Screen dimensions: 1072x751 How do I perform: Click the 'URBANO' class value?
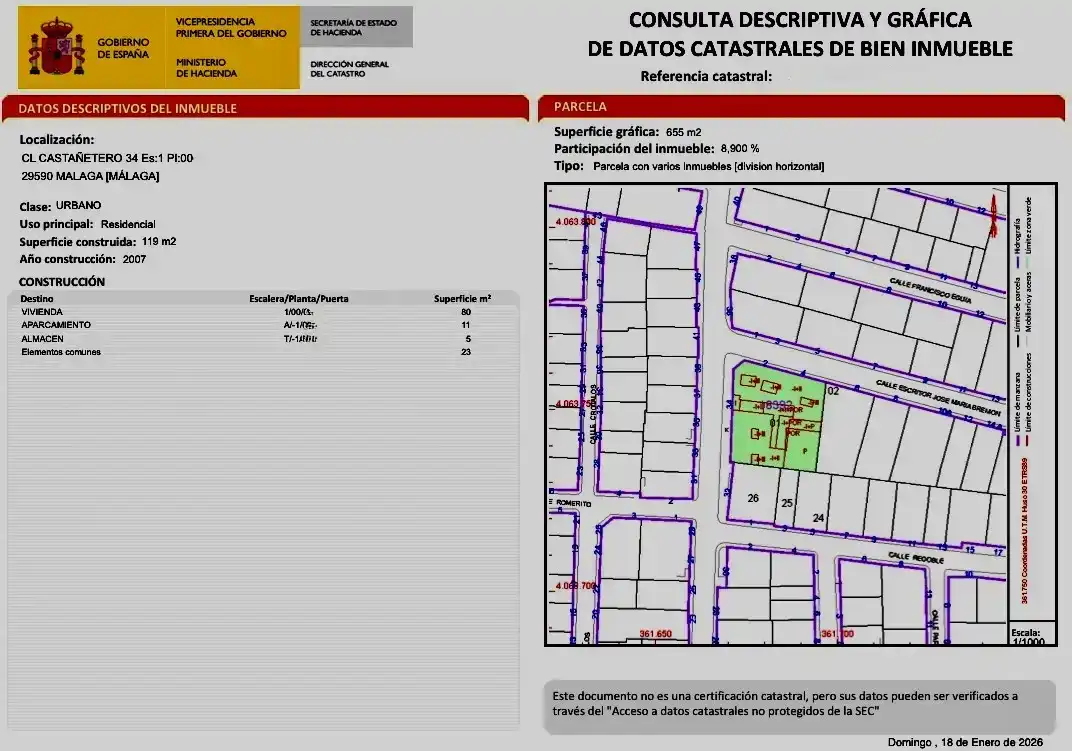(x=79, y=205)
